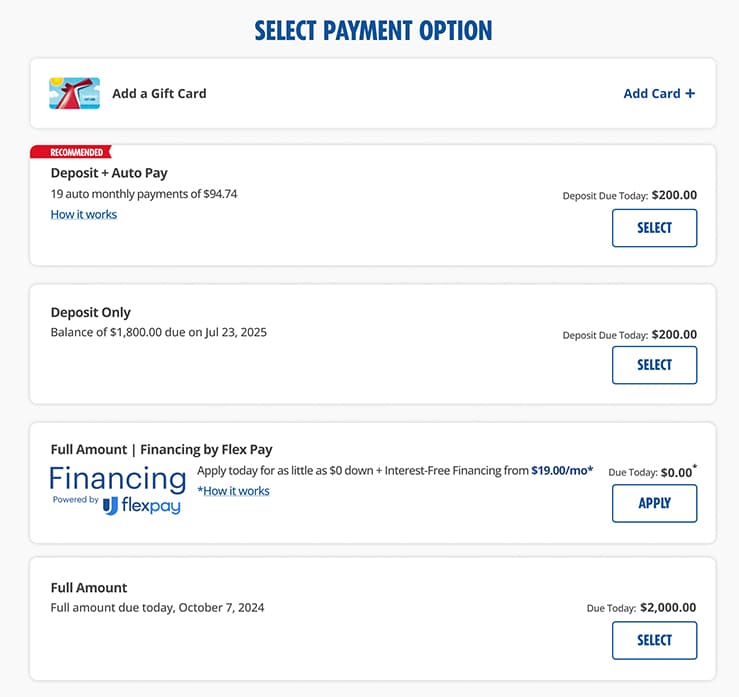Open How it works under Auto Pay
This screenshot has height=697, width=739.
click(84, 214)
